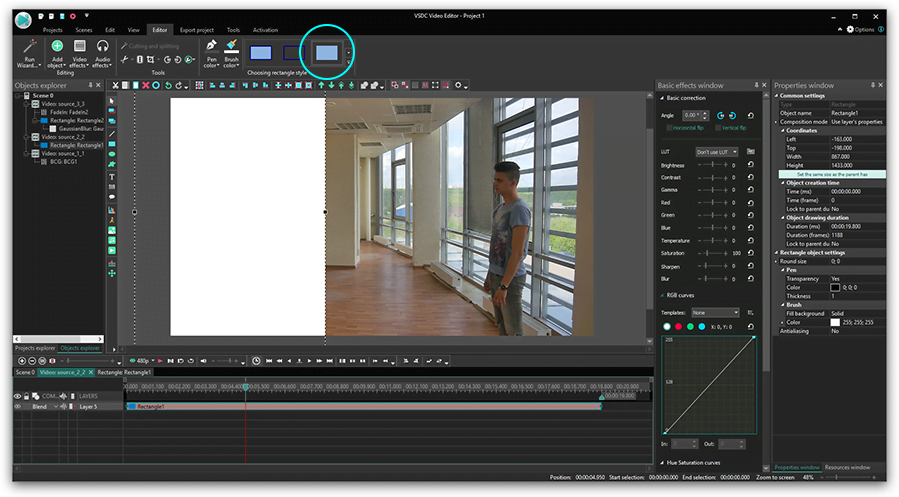Choose first filled rectangle style thumbnail

pos(261,53)
